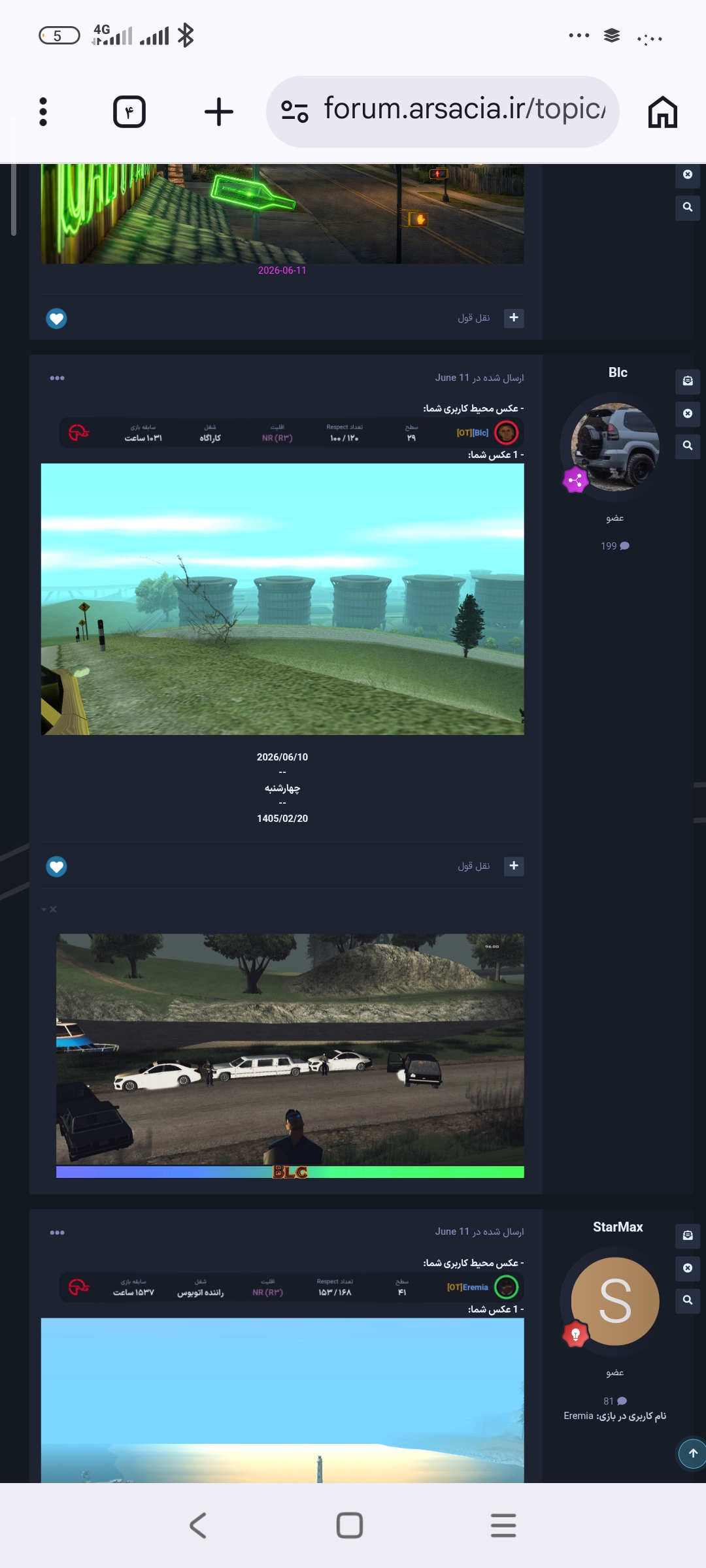Open StarMax's profile by username
Viewport: 706px width, 1568px height.
[618, 1227]
